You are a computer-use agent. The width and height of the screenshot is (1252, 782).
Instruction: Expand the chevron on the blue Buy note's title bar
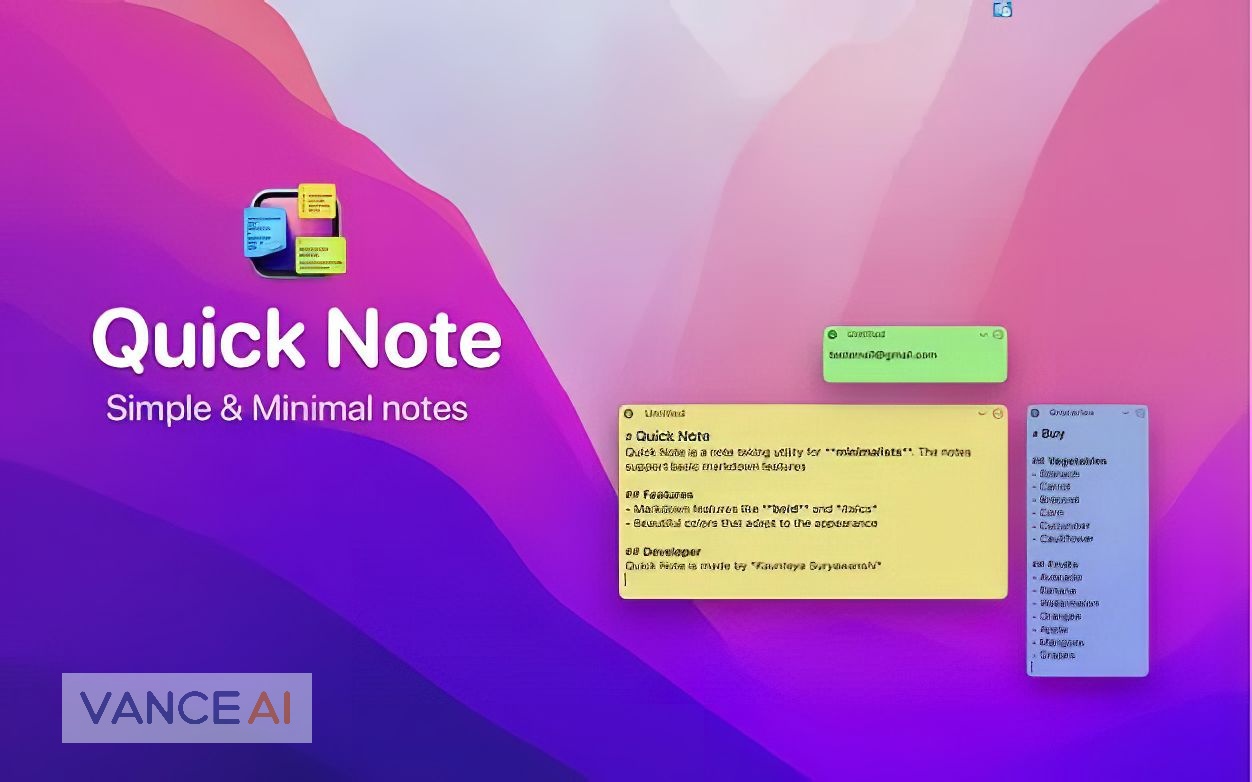pyautogui.click(x=1128, y=412)
